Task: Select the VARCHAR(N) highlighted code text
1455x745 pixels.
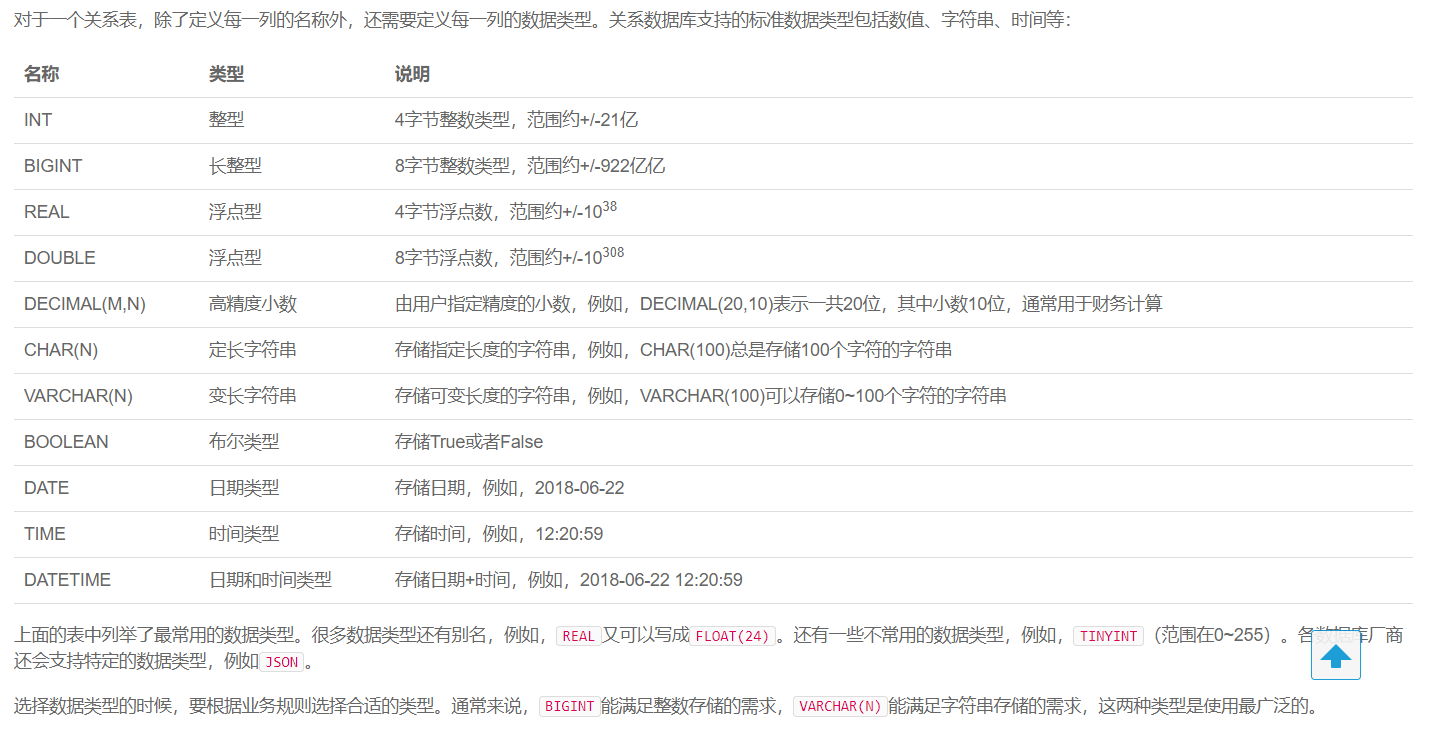Action: 839,706
